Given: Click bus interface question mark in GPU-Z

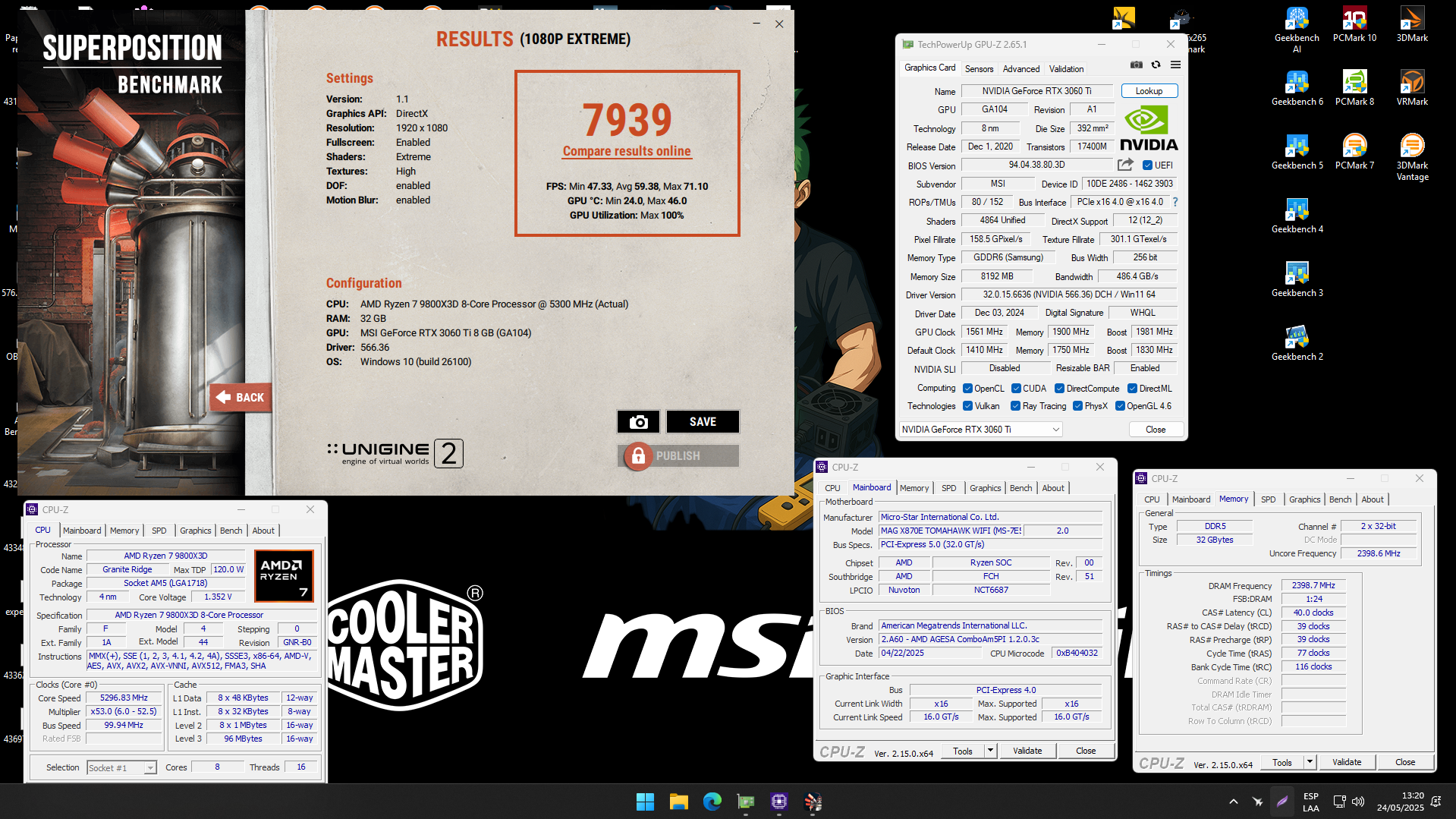Looking at the screenshot, I should tap(1175, 202).
